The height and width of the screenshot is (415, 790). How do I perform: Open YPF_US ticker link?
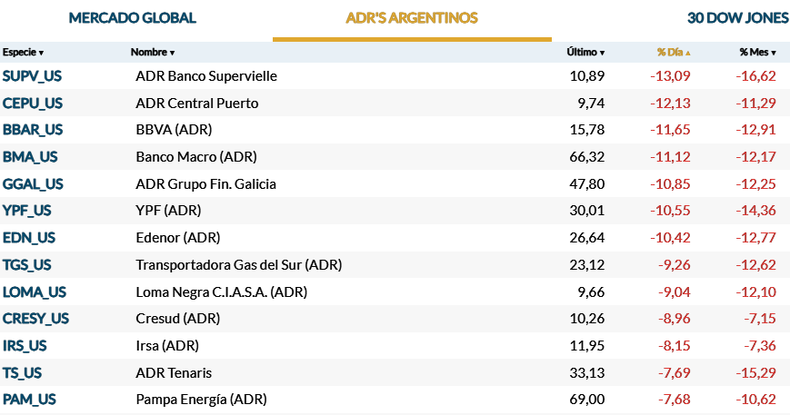[x=27, y=210]
